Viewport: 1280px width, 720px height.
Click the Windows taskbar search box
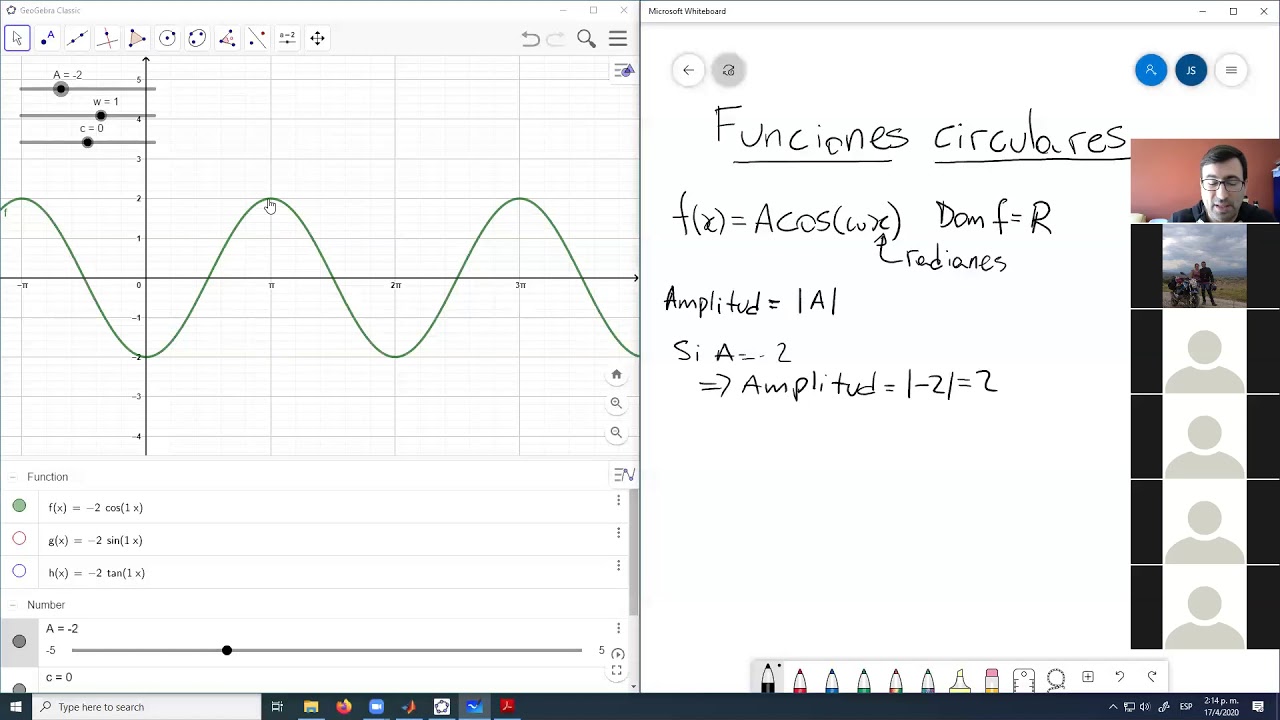[146, 707]
